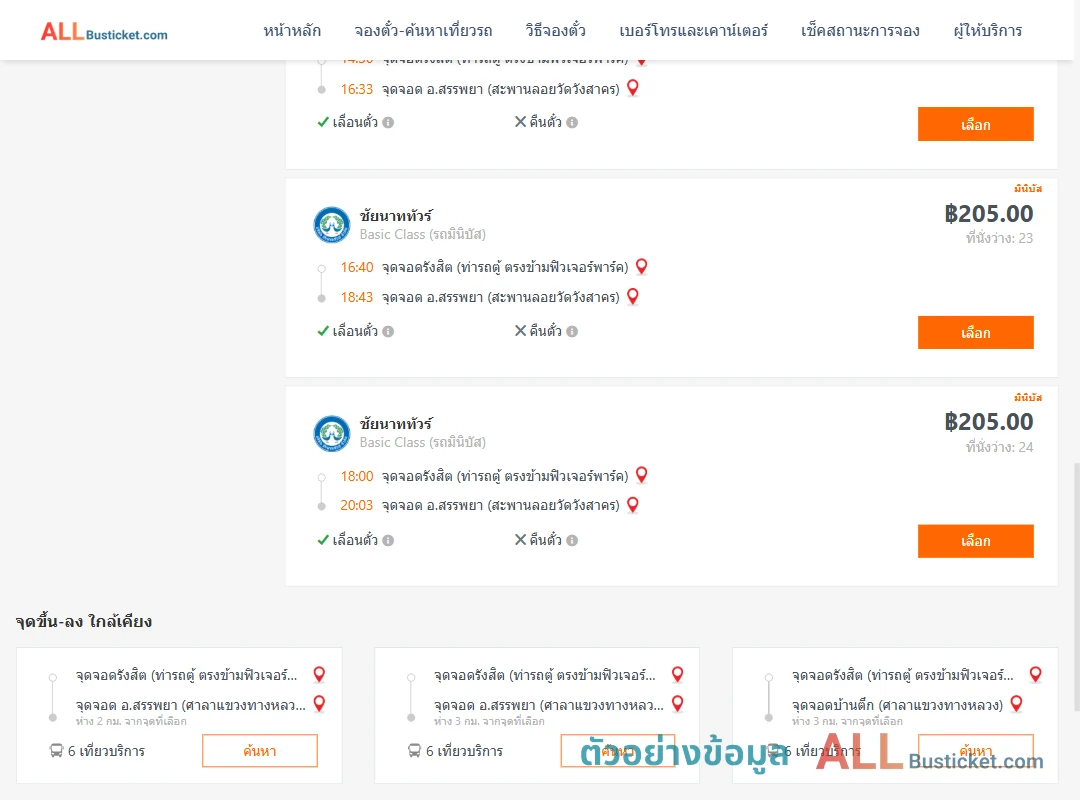Click 16:40 departure time text
Screen dimensions: 1080x800
(357, 267)
